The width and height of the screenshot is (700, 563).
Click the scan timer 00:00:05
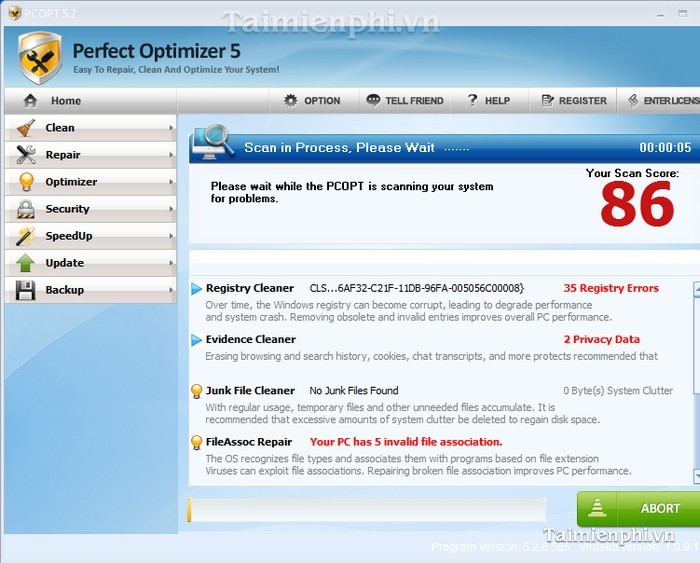tap(665, 148)
